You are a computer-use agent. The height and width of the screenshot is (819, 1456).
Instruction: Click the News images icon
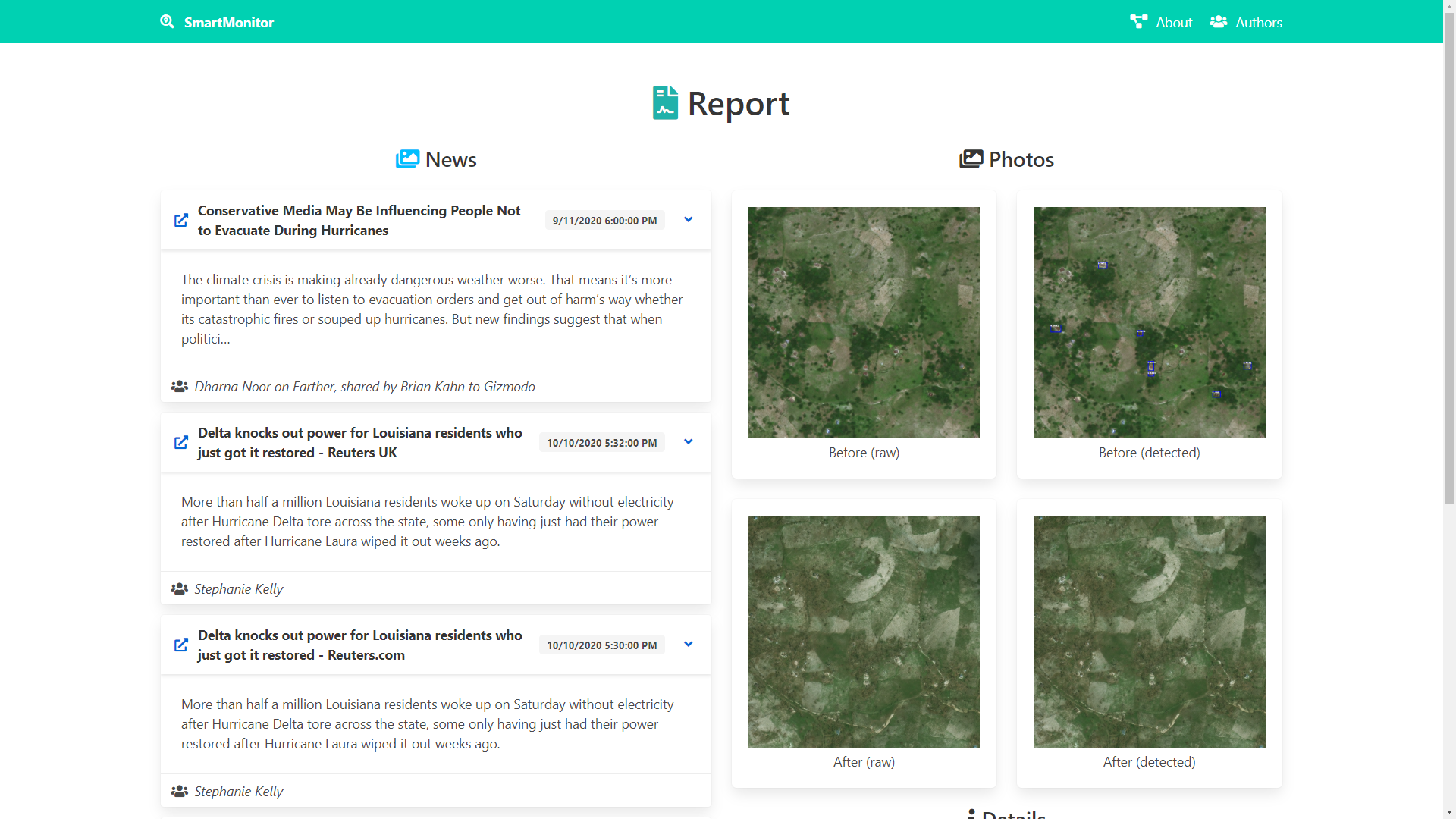tap(407, 159)
